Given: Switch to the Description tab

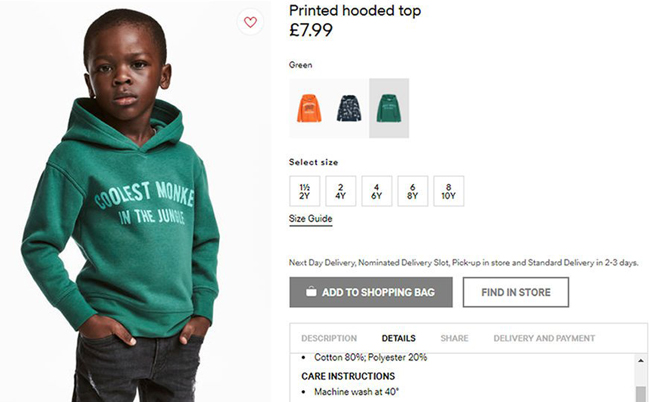Looking at the screenshot, I should point(329,338).
